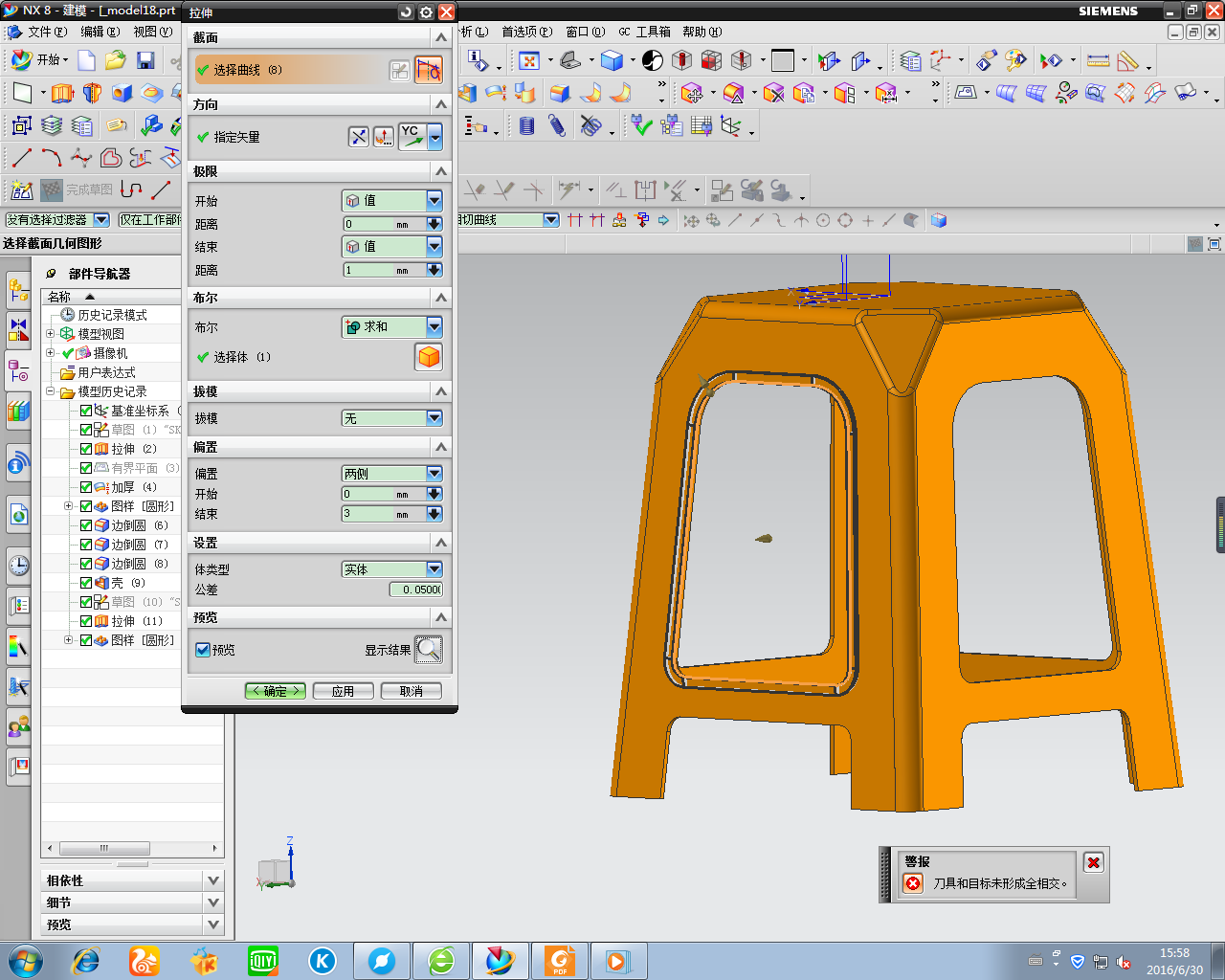Click the dialog options gear icon in Extrude title

pos(426,12)
